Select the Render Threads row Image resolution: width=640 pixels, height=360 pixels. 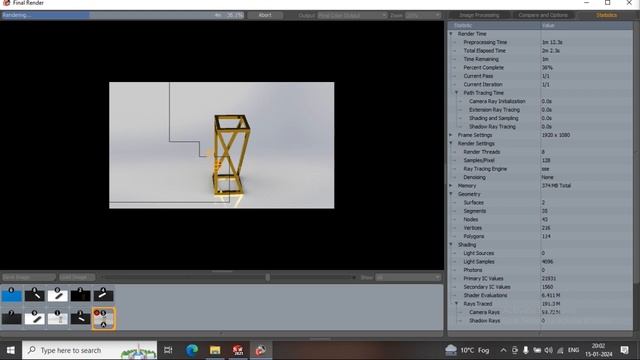tap(540, 152)
